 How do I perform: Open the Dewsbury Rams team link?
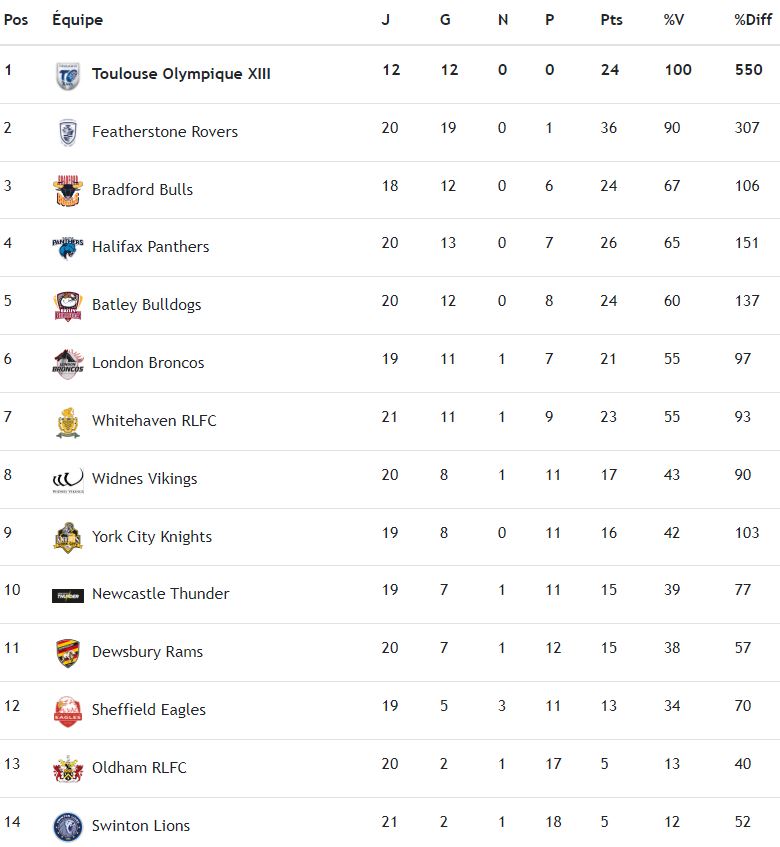click(147, 652)
